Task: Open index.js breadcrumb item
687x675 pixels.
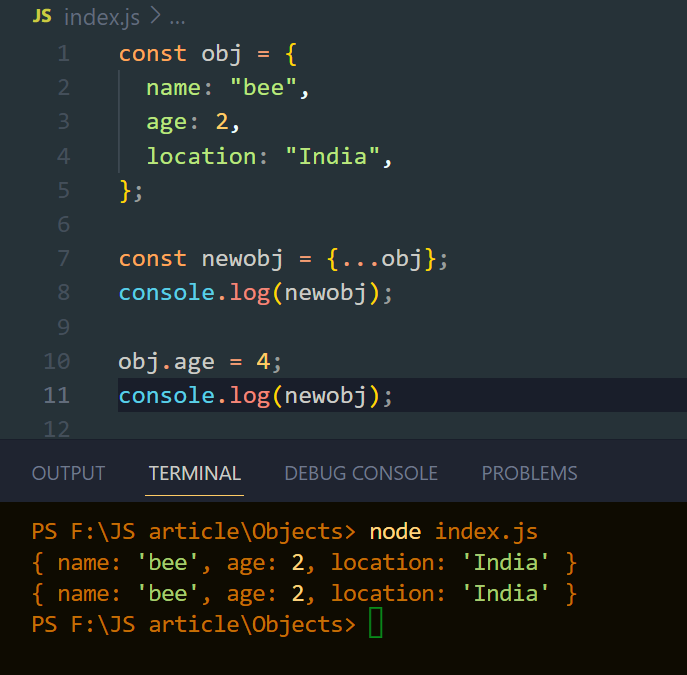Action: pyautogui.click(x=102, y=18)
